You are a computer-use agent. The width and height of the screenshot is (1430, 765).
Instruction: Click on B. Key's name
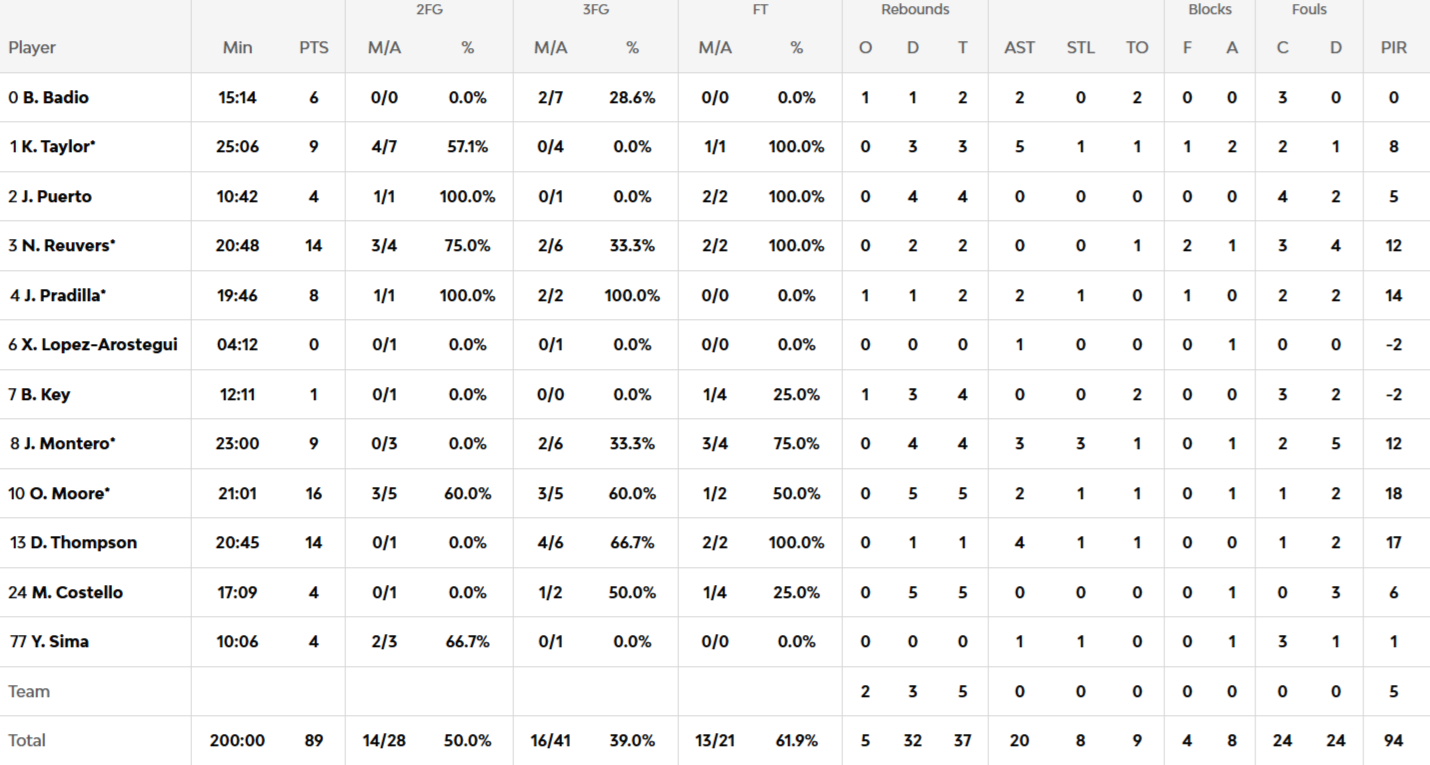pos(45,395)
